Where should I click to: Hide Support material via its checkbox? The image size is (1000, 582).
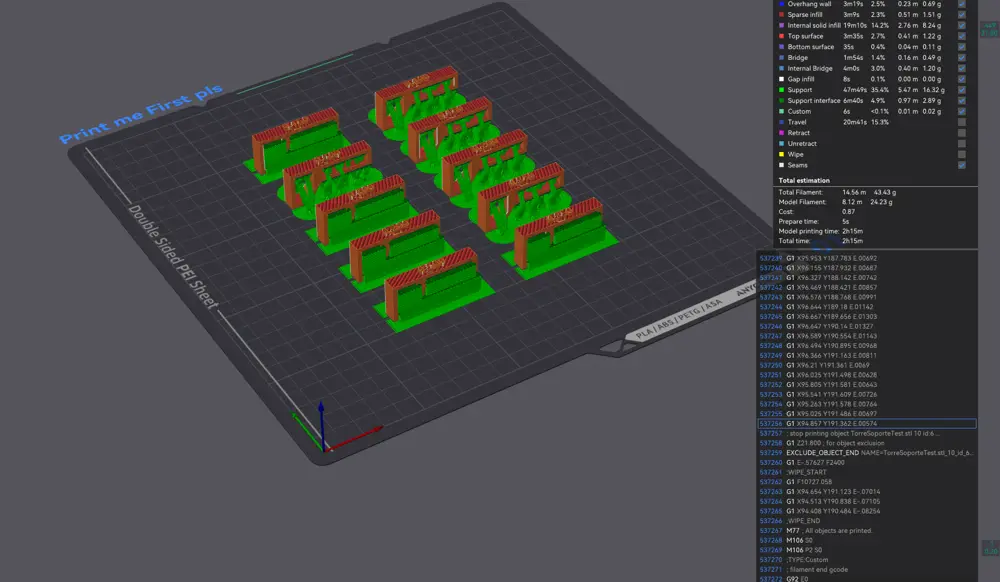tap(961, 90)
